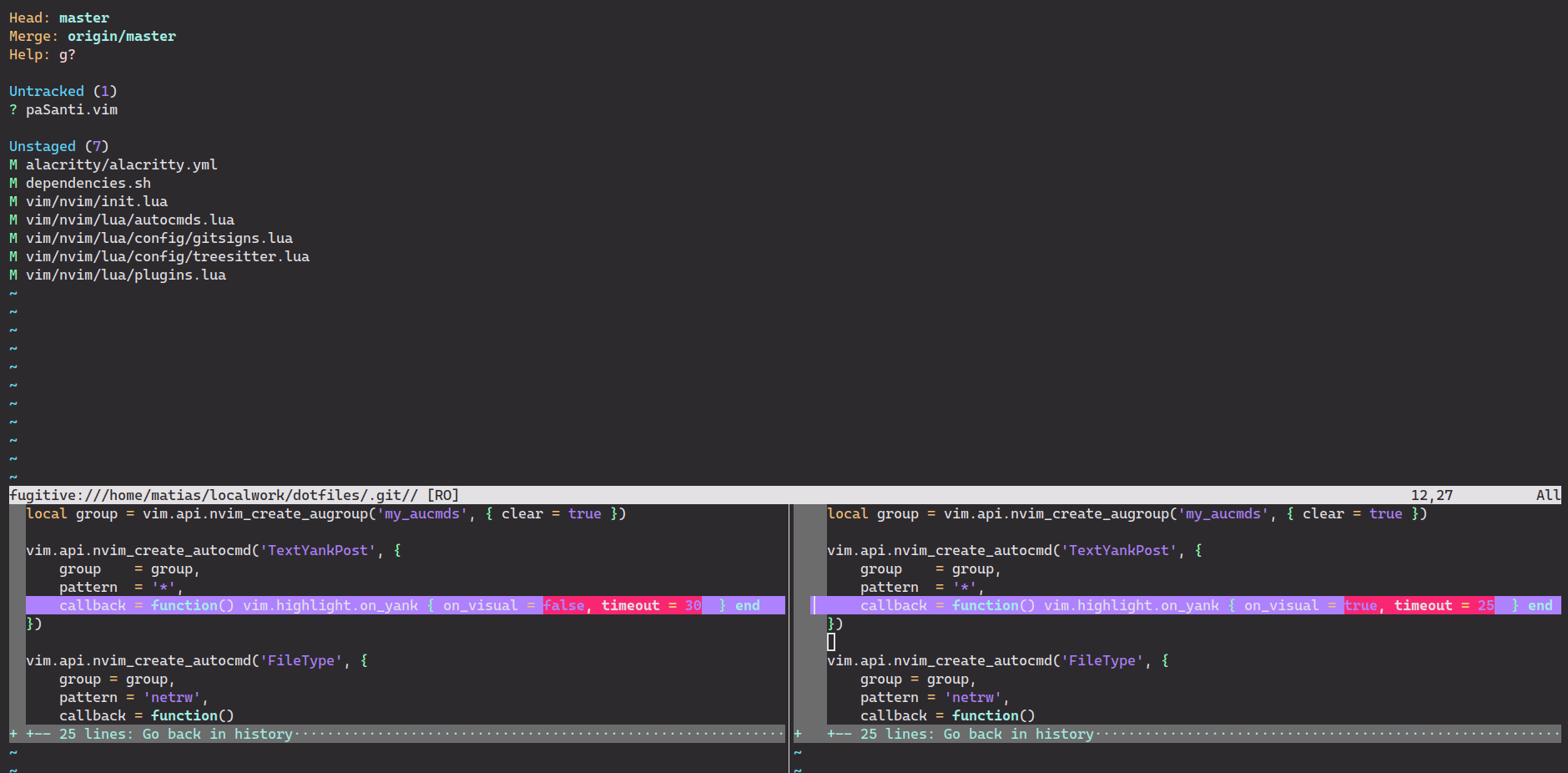The width and height of the screenshot is (1568, 773).
Task: Click the line position indicator '12,27'
Action: 1433,494
